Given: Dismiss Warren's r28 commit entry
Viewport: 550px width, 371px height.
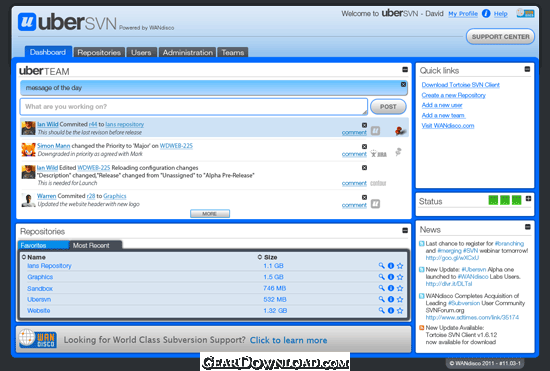Looking at the screenshot, I should 364,197.
